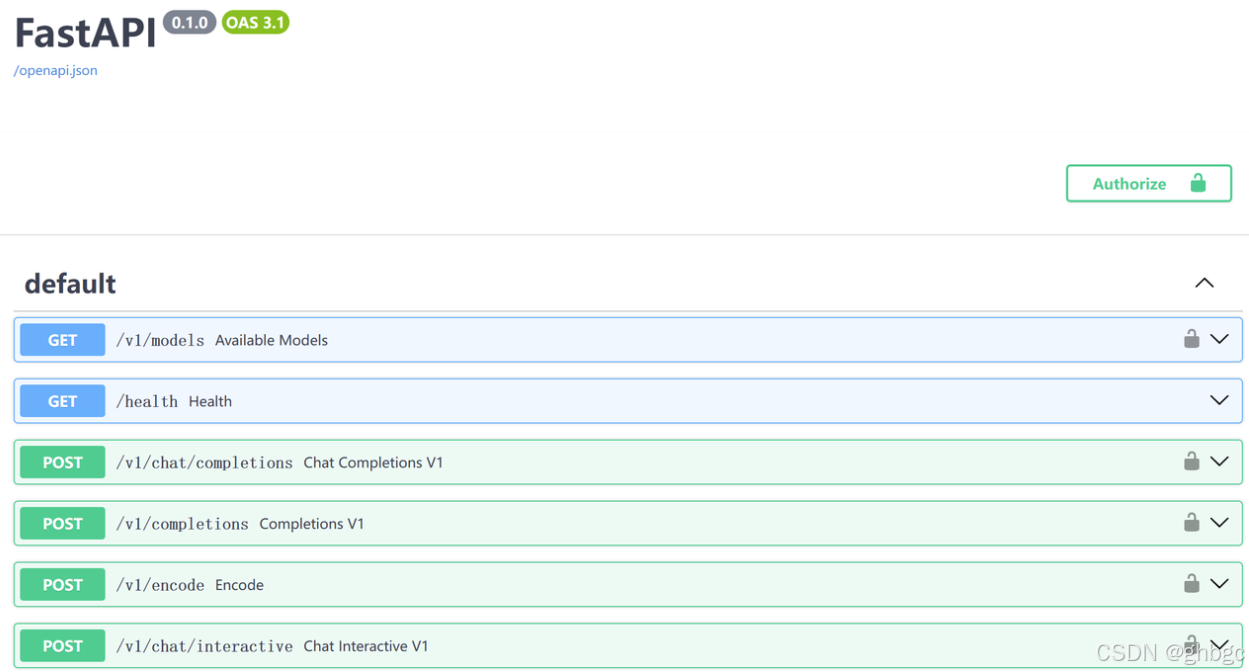Click the lock icon on /v1/encode row
Screen dimensions: 1249x672
tap(1191, 583)
